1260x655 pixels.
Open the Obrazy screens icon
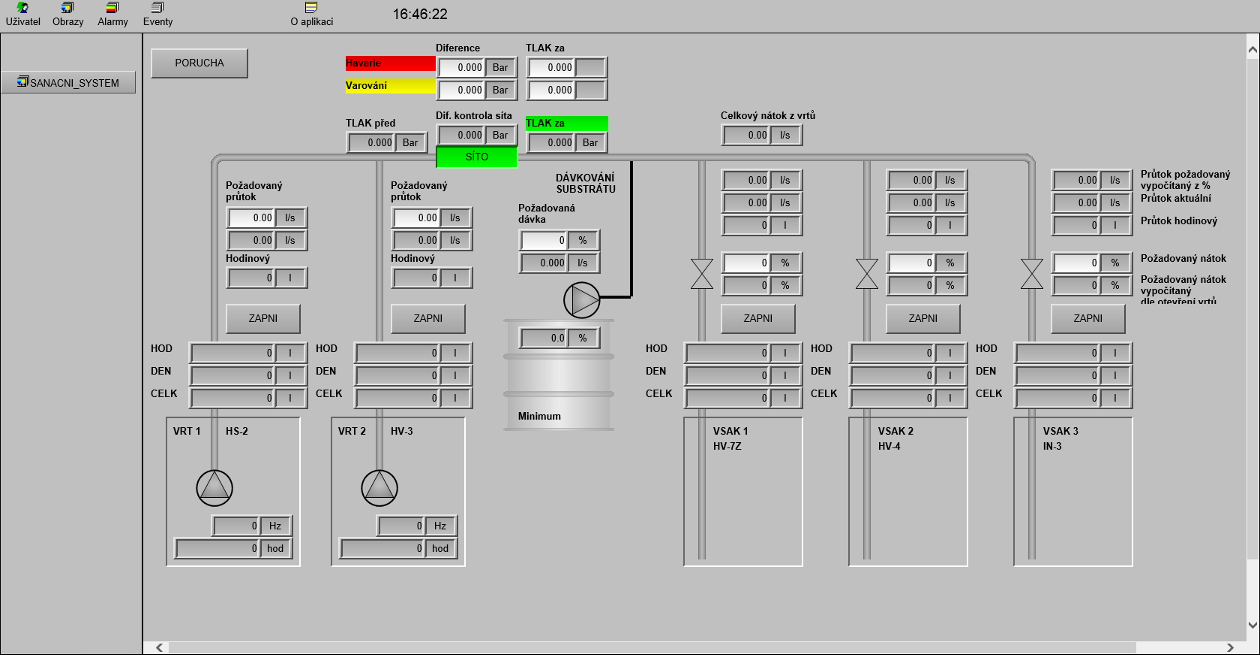(68, 14)
